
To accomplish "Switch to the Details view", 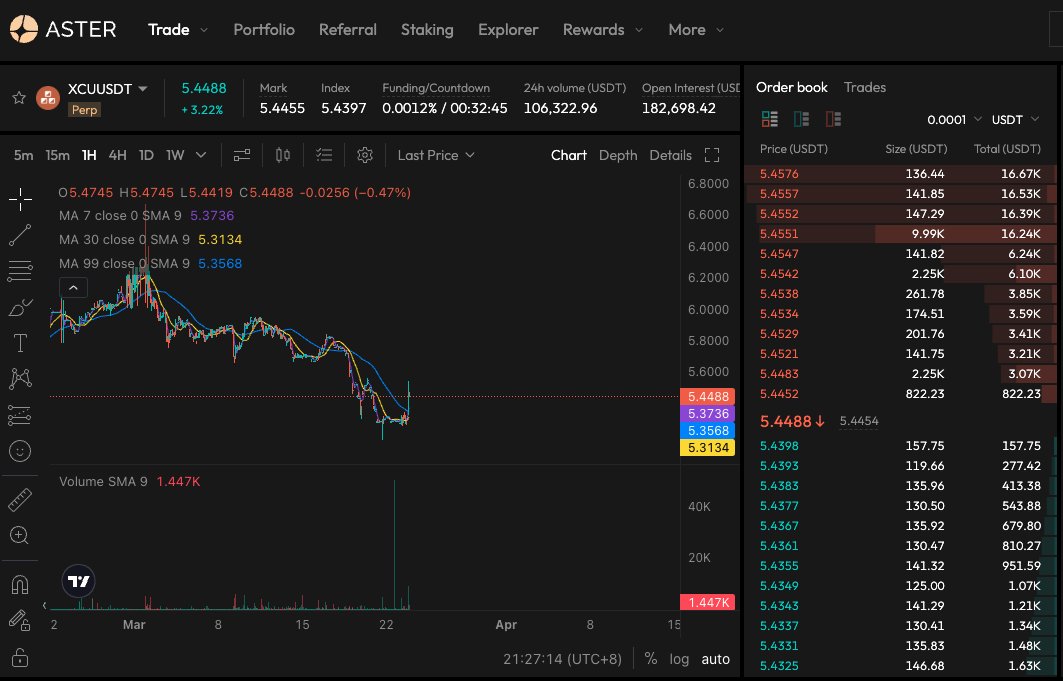I will [670, 155].
